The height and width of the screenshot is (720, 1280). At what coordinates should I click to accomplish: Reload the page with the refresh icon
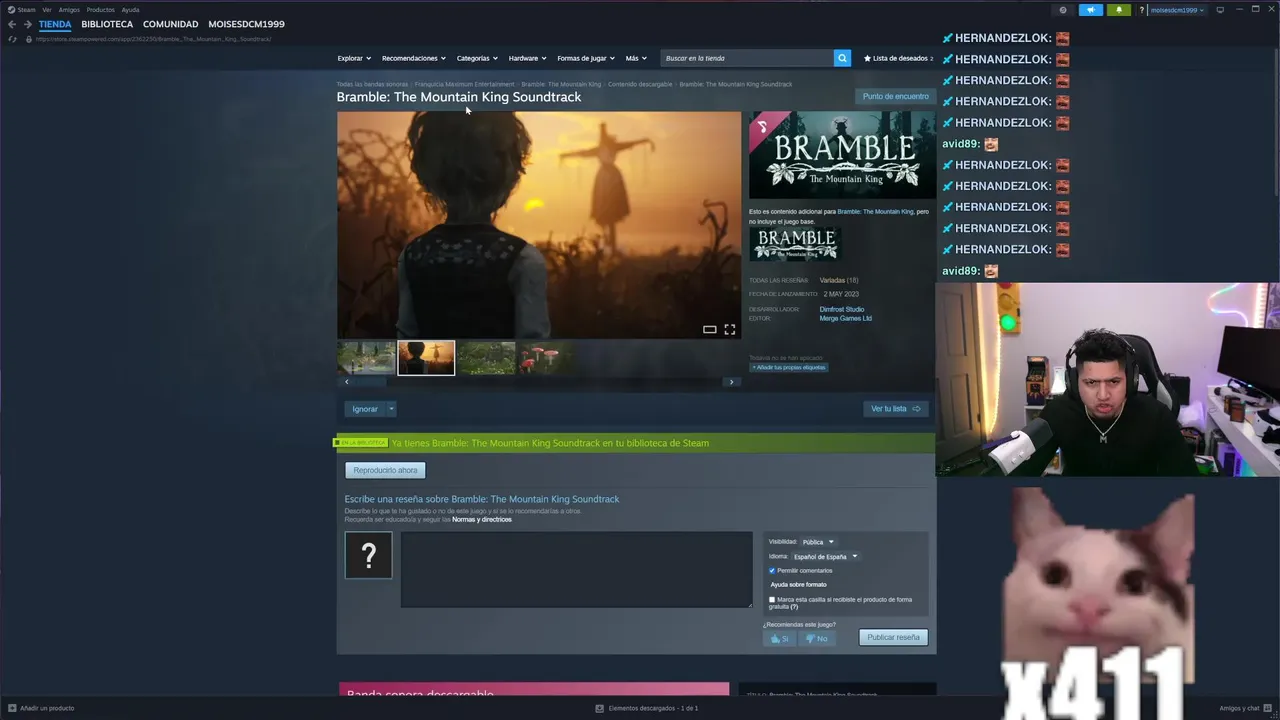(x=12, y=39)
